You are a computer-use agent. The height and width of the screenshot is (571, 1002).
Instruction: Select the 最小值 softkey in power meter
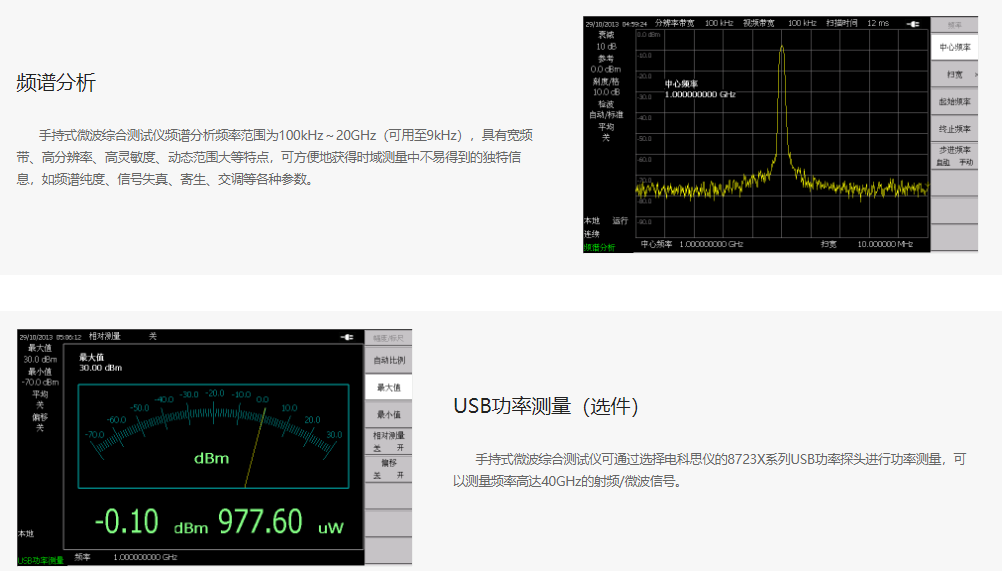point(388,414)
